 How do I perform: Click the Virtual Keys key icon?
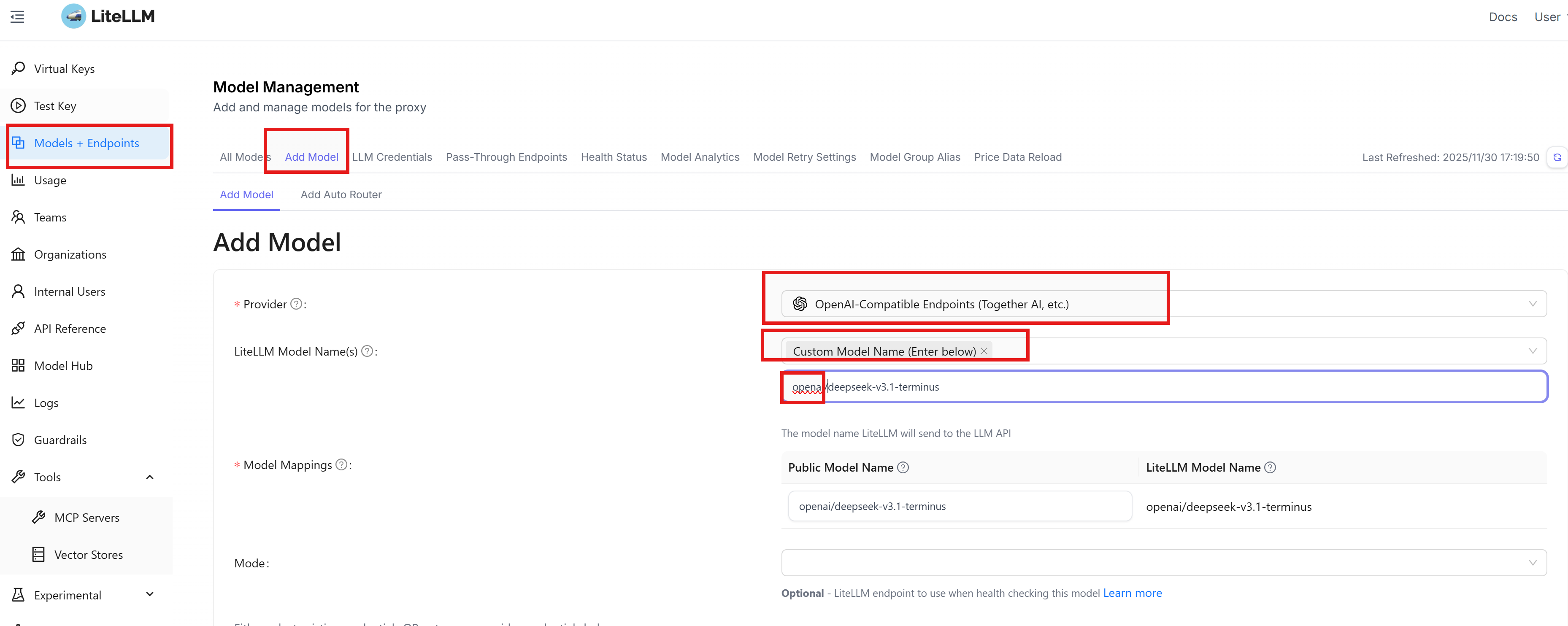click(x=18, y=68)
